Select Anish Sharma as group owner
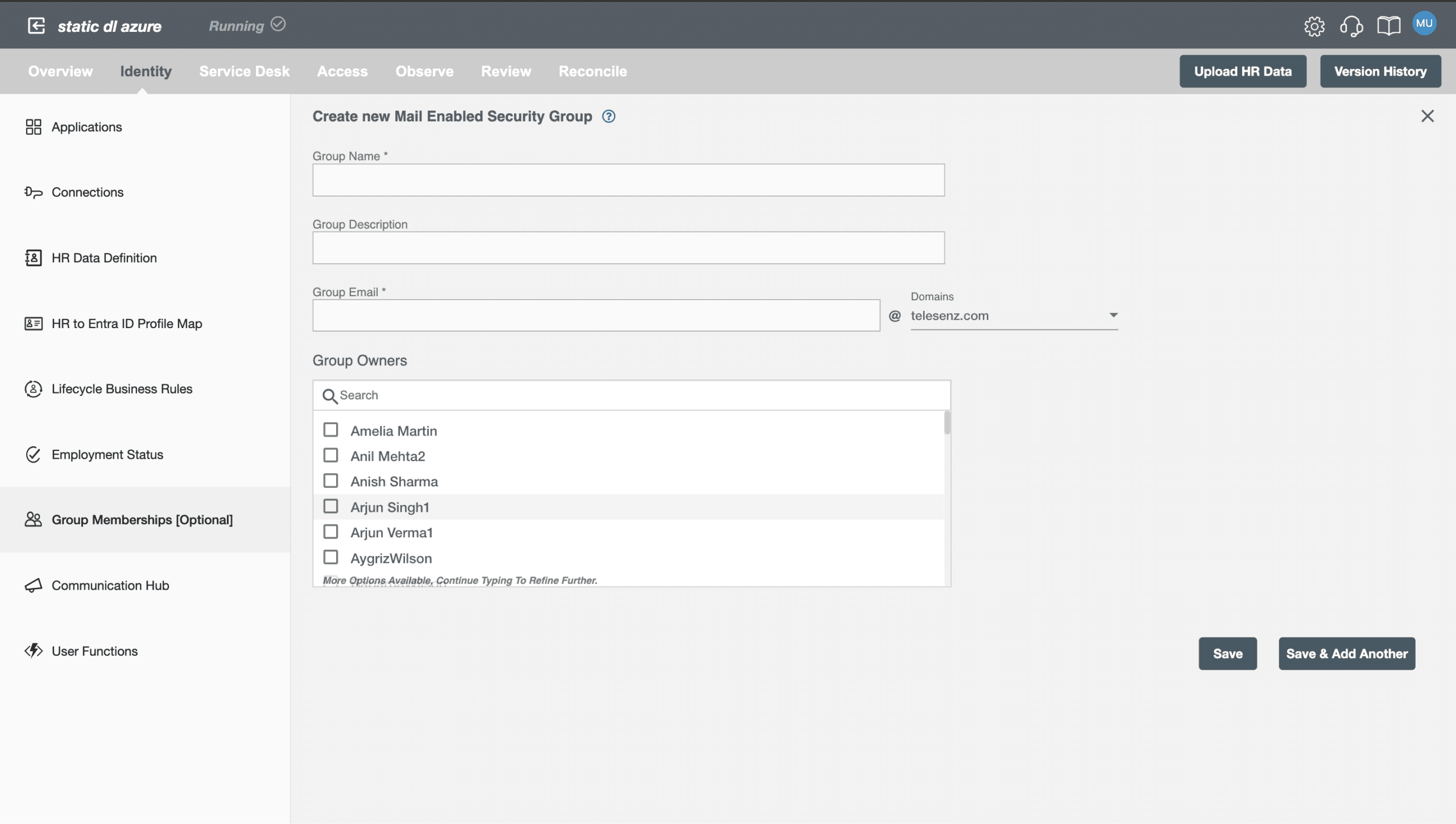 pos(330,481)
